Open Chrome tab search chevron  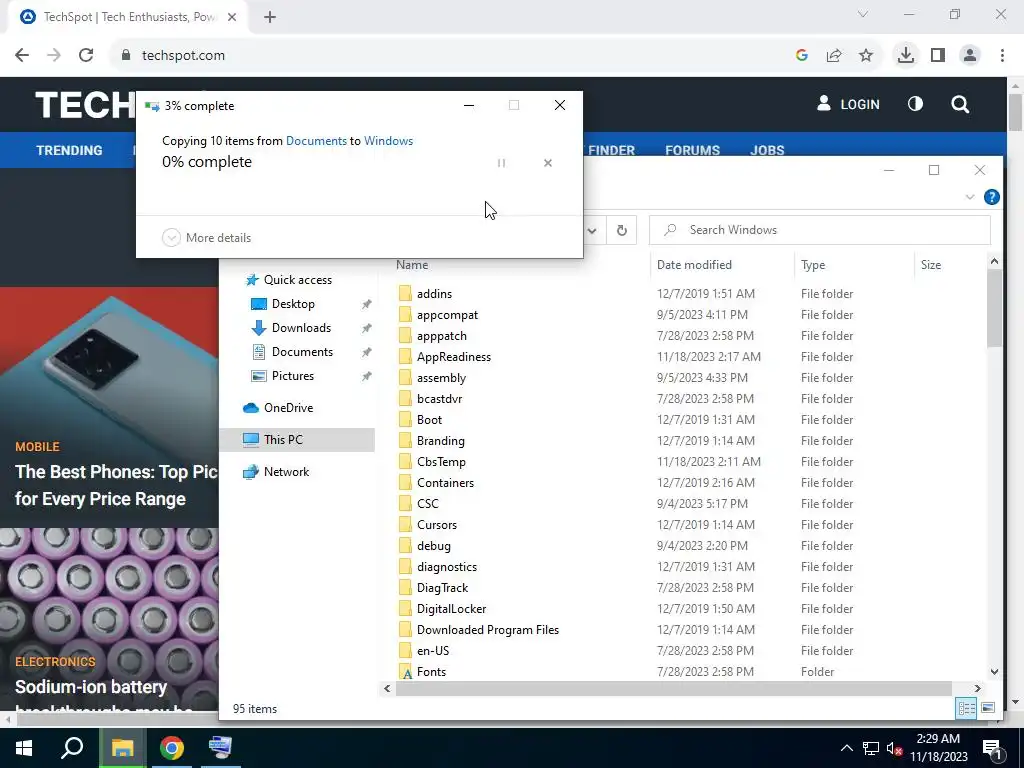[x=863, y=14]
